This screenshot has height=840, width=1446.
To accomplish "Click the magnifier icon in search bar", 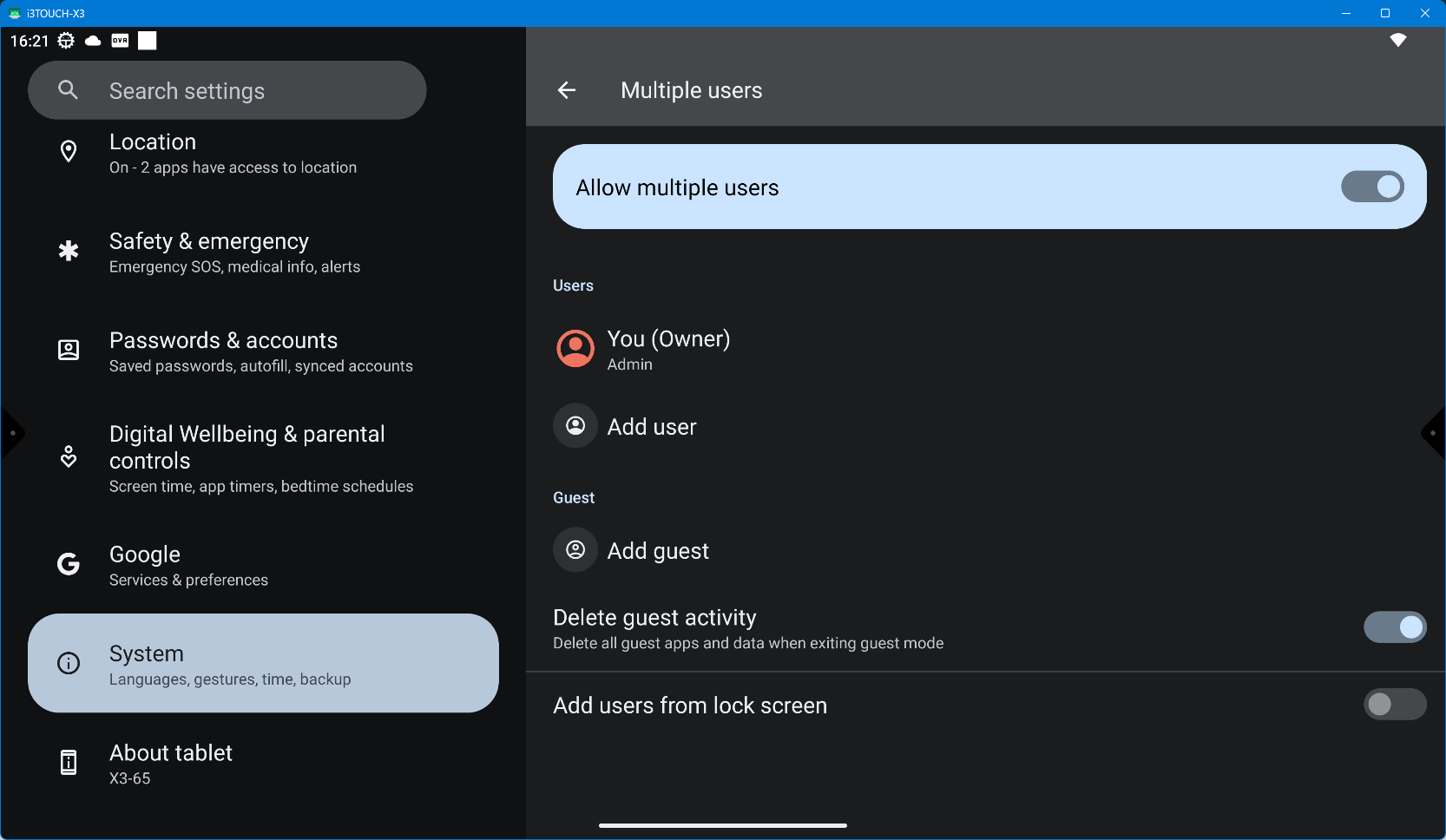I will [68, 90].
